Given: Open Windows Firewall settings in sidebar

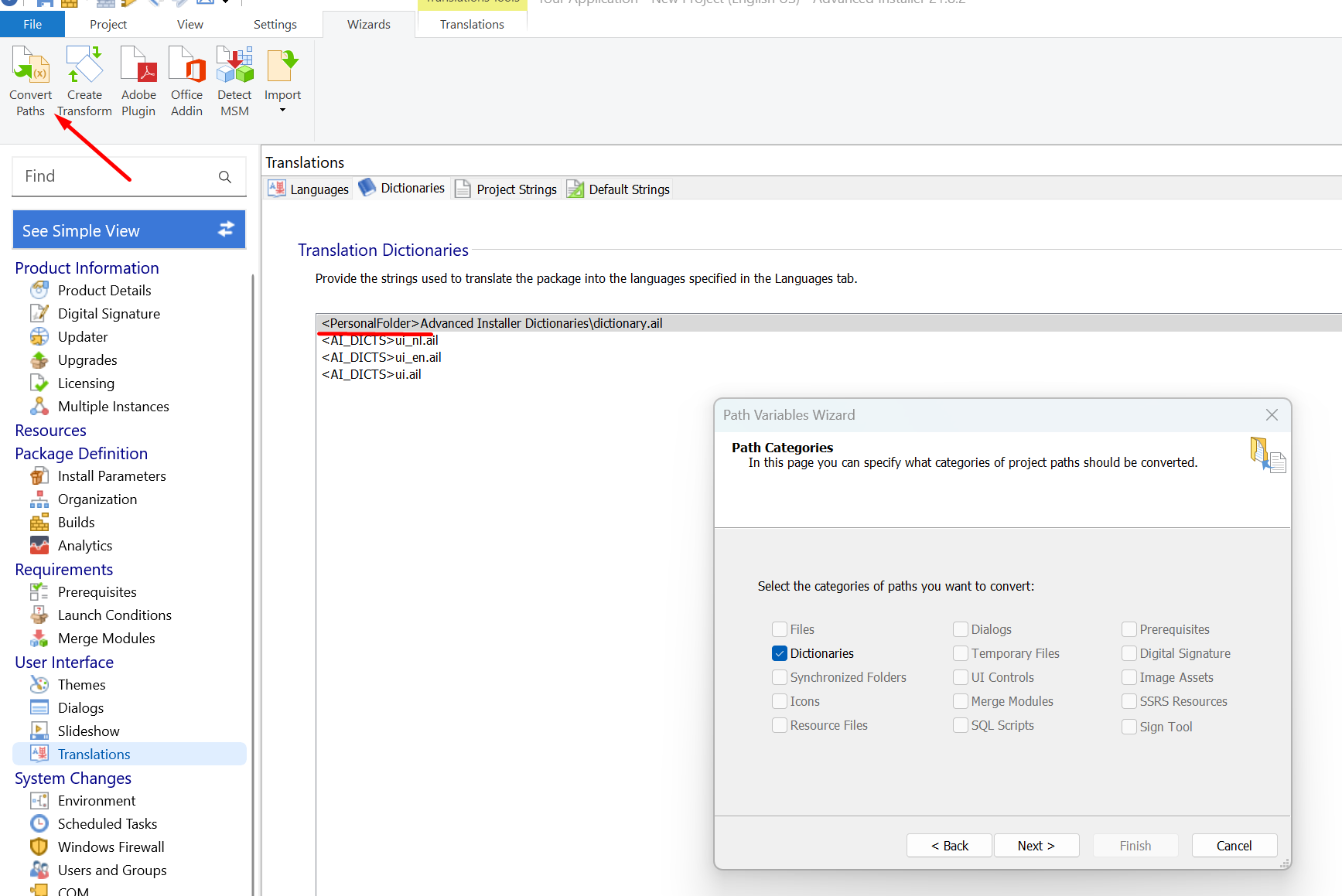Looking at the screenshot, I should pos(111,847).
